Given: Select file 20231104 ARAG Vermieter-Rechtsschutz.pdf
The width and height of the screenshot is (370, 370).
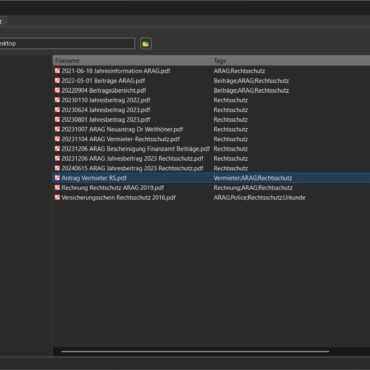Looking at the screenshot, I should 121,139.
